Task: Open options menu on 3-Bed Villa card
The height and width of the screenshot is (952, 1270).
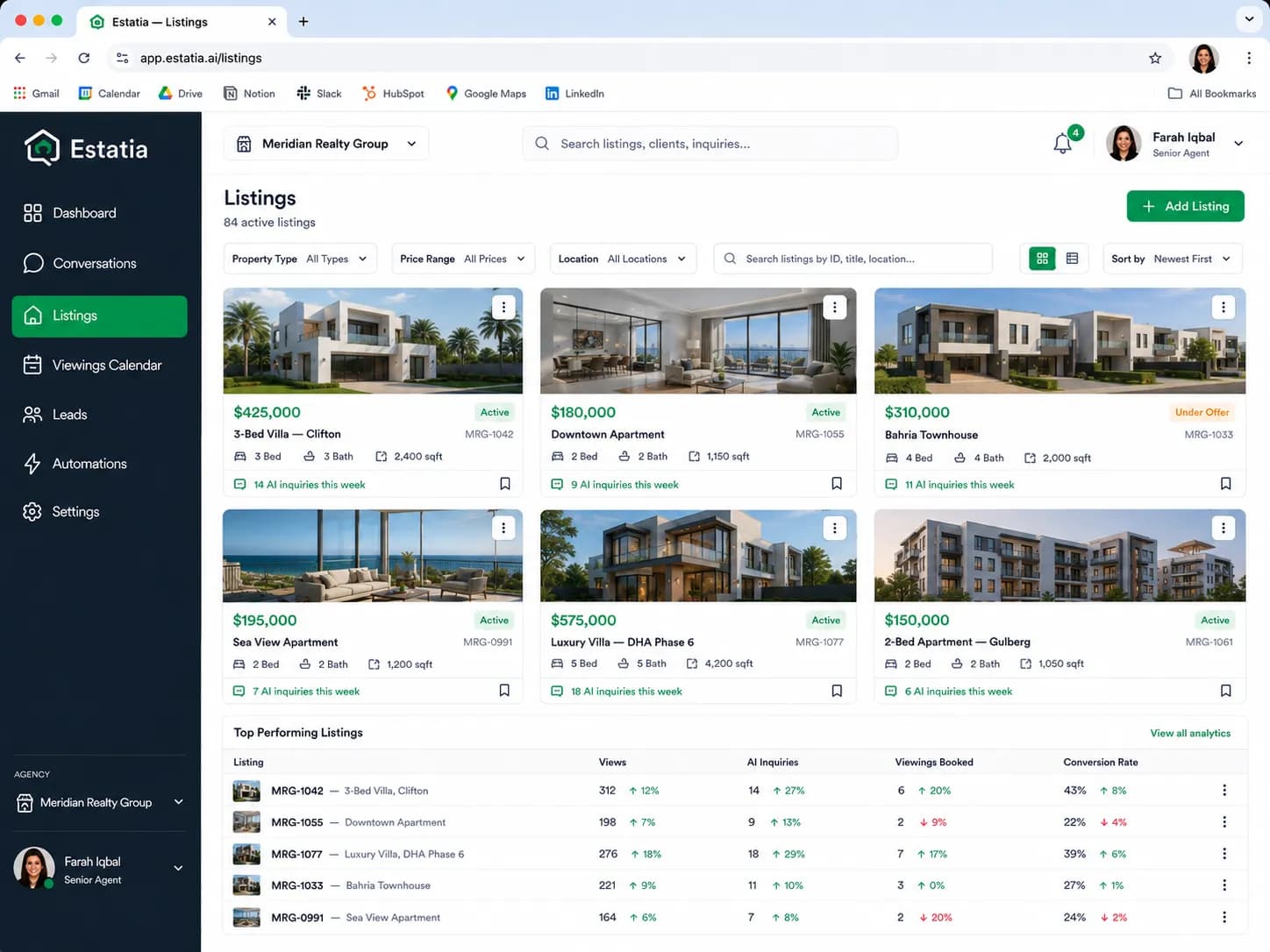Action: (x=503, y=307)
